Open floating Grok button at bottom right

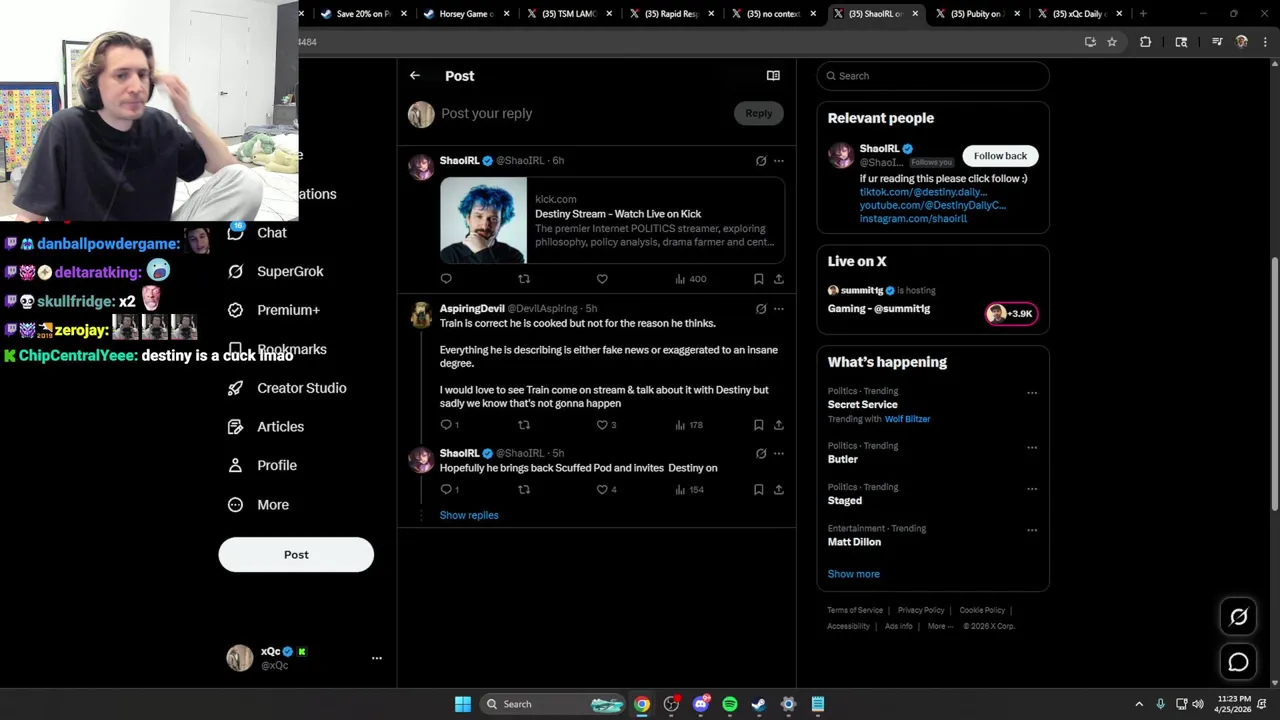coord(1238,617)
